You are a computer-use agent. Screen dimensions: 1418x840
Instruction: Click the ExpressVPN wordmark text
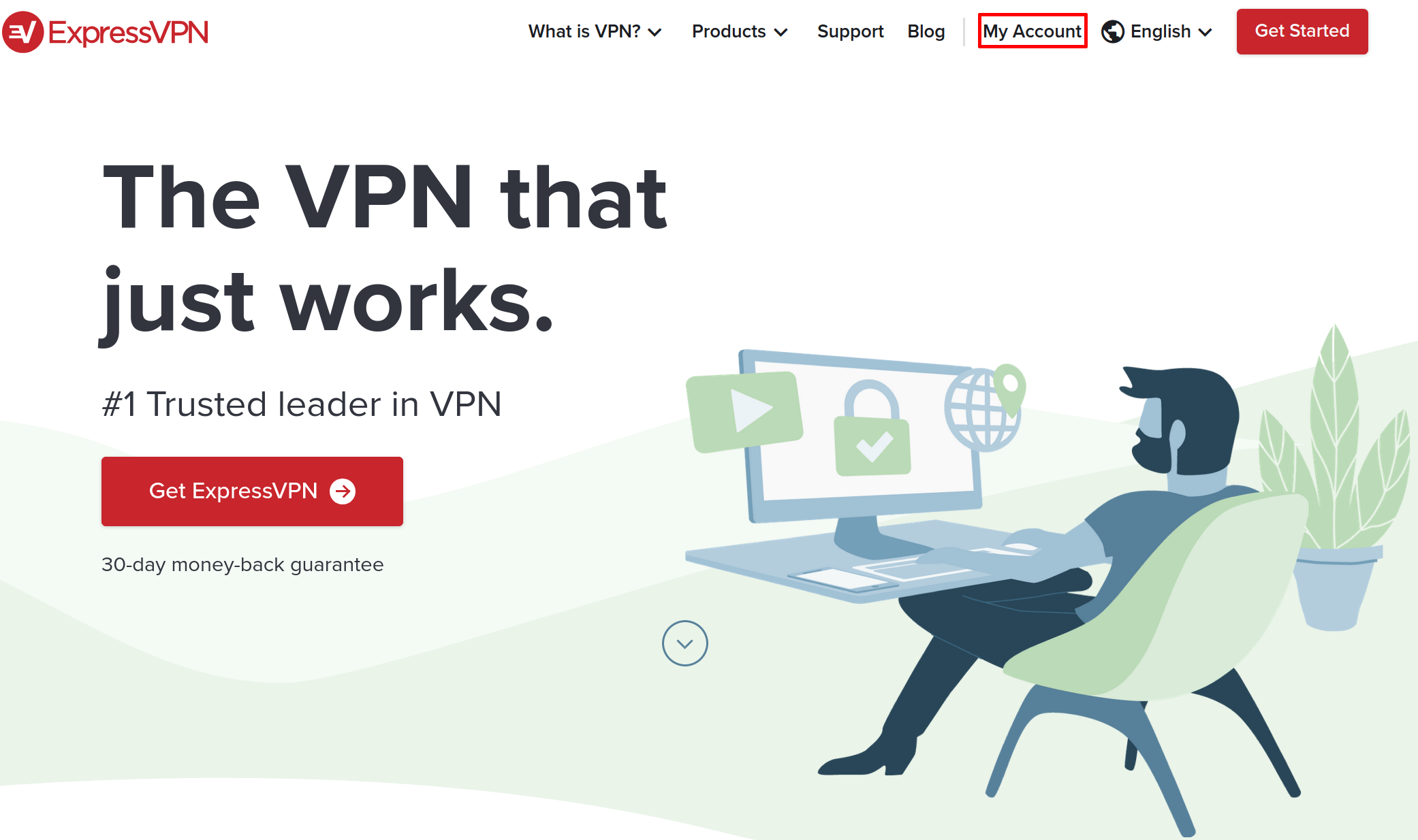point(129,32)
